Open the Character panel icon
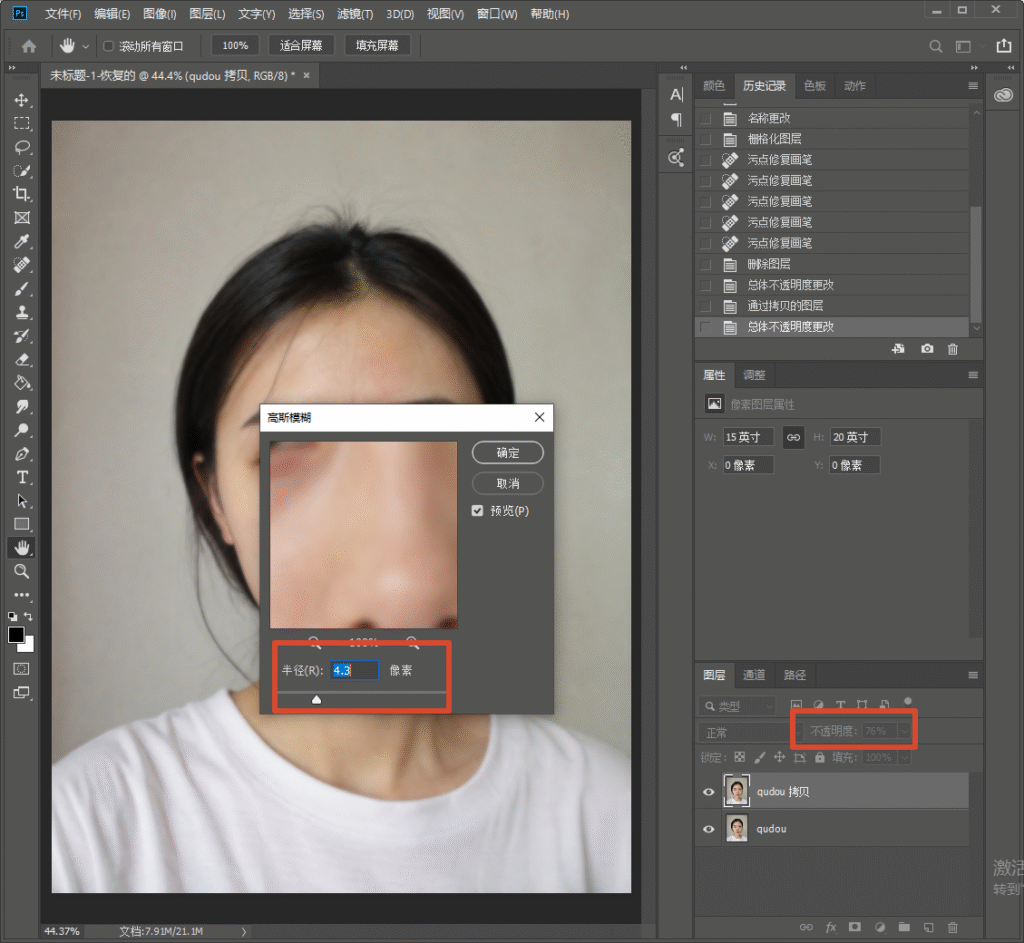 point(677,95)
